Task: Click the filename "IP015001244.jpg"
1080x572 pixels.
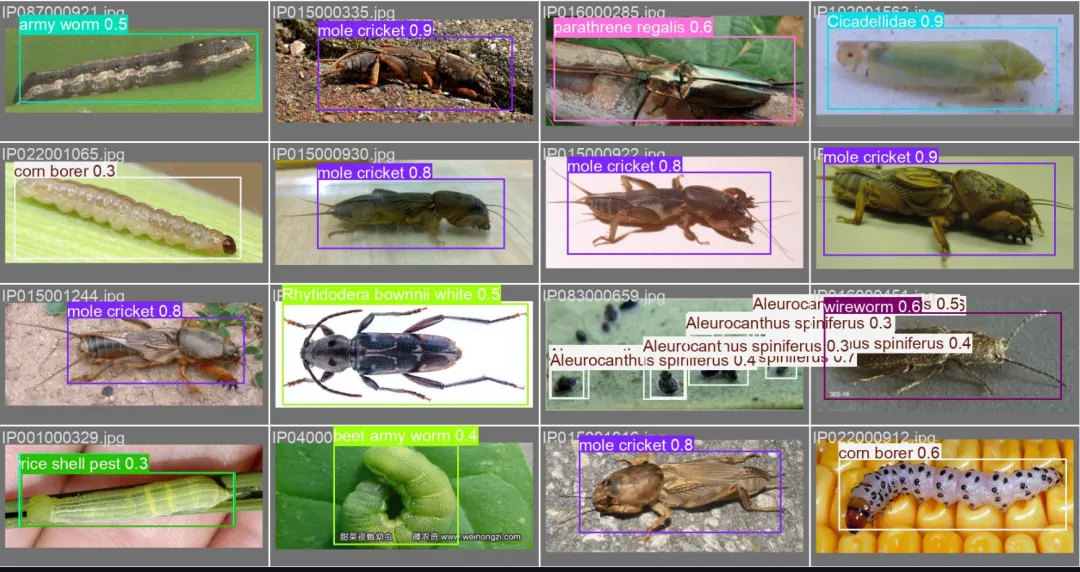Action: [63, 296]
